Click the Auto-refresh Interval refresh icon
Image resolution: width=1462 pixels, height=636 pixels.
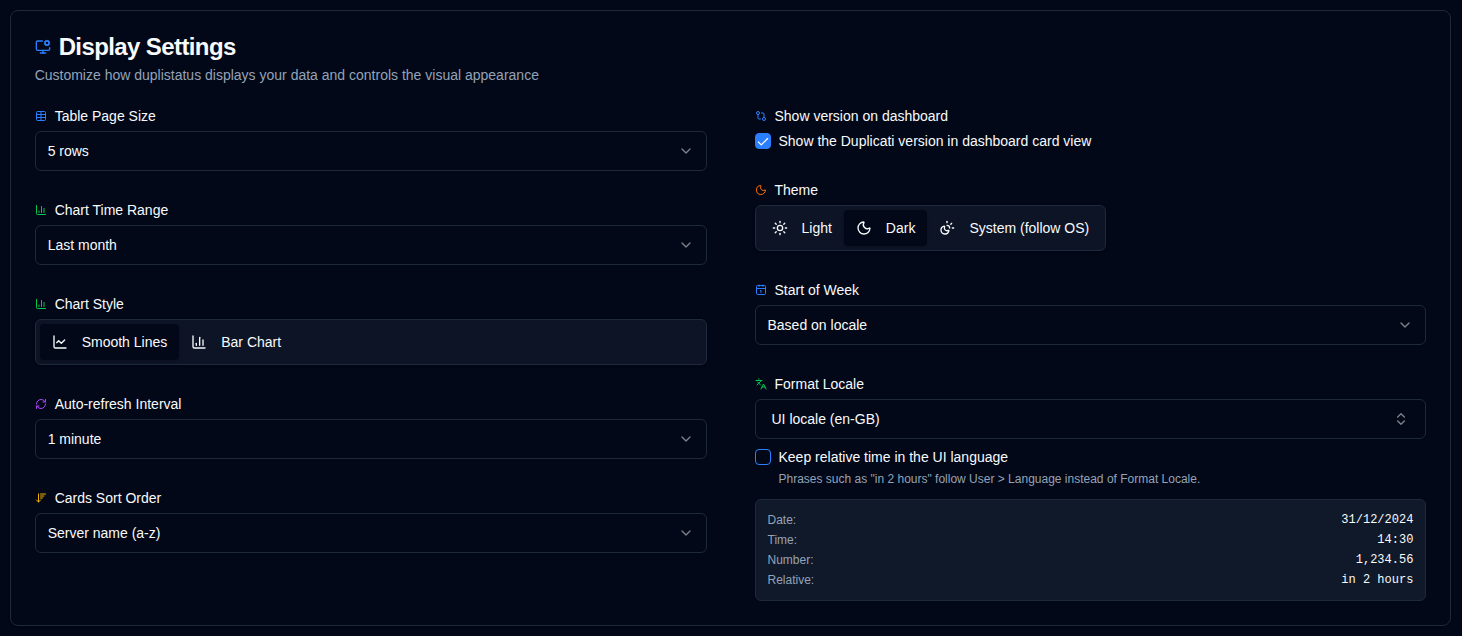click(x=41, y=404)
